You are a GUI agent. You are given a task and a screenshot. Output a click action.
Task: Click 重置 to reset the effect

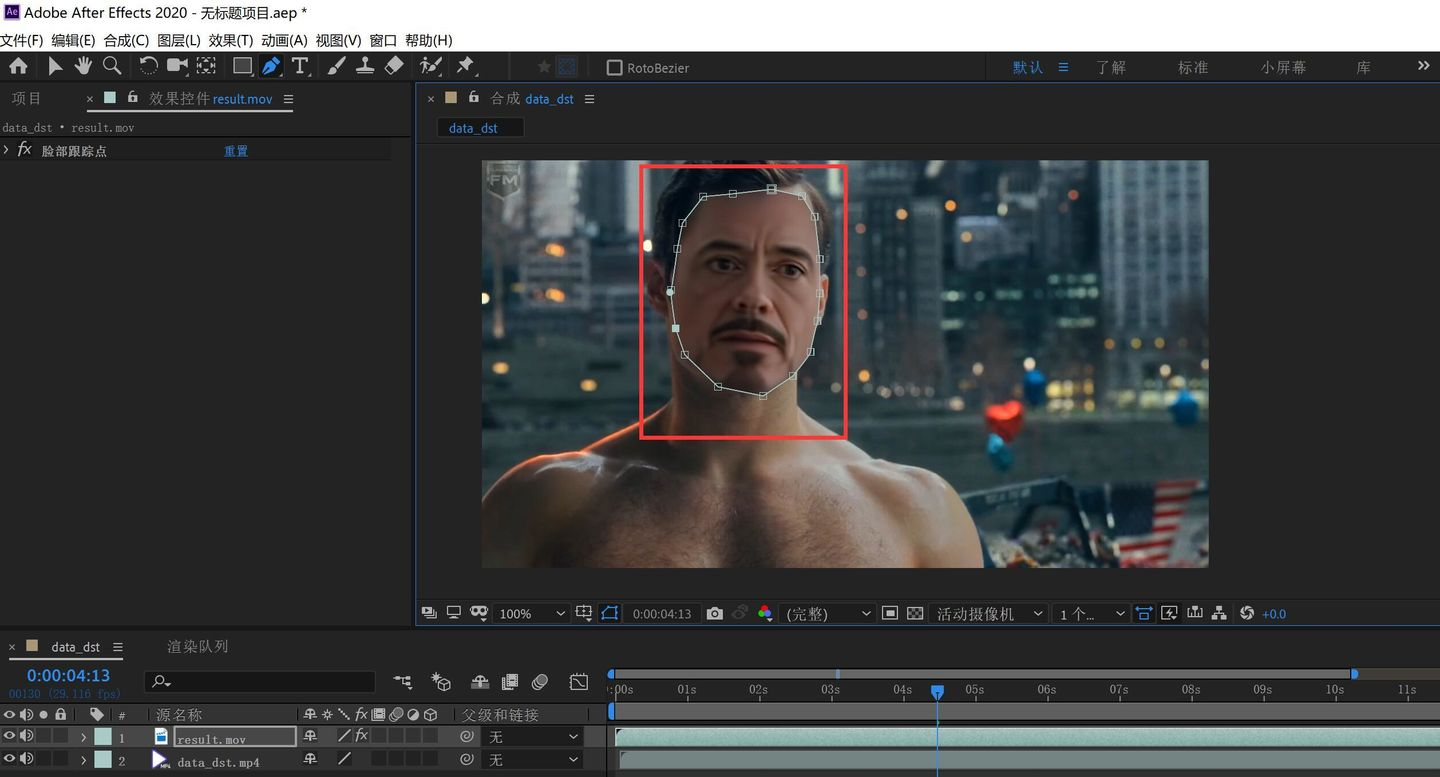[x=236, y=151]
